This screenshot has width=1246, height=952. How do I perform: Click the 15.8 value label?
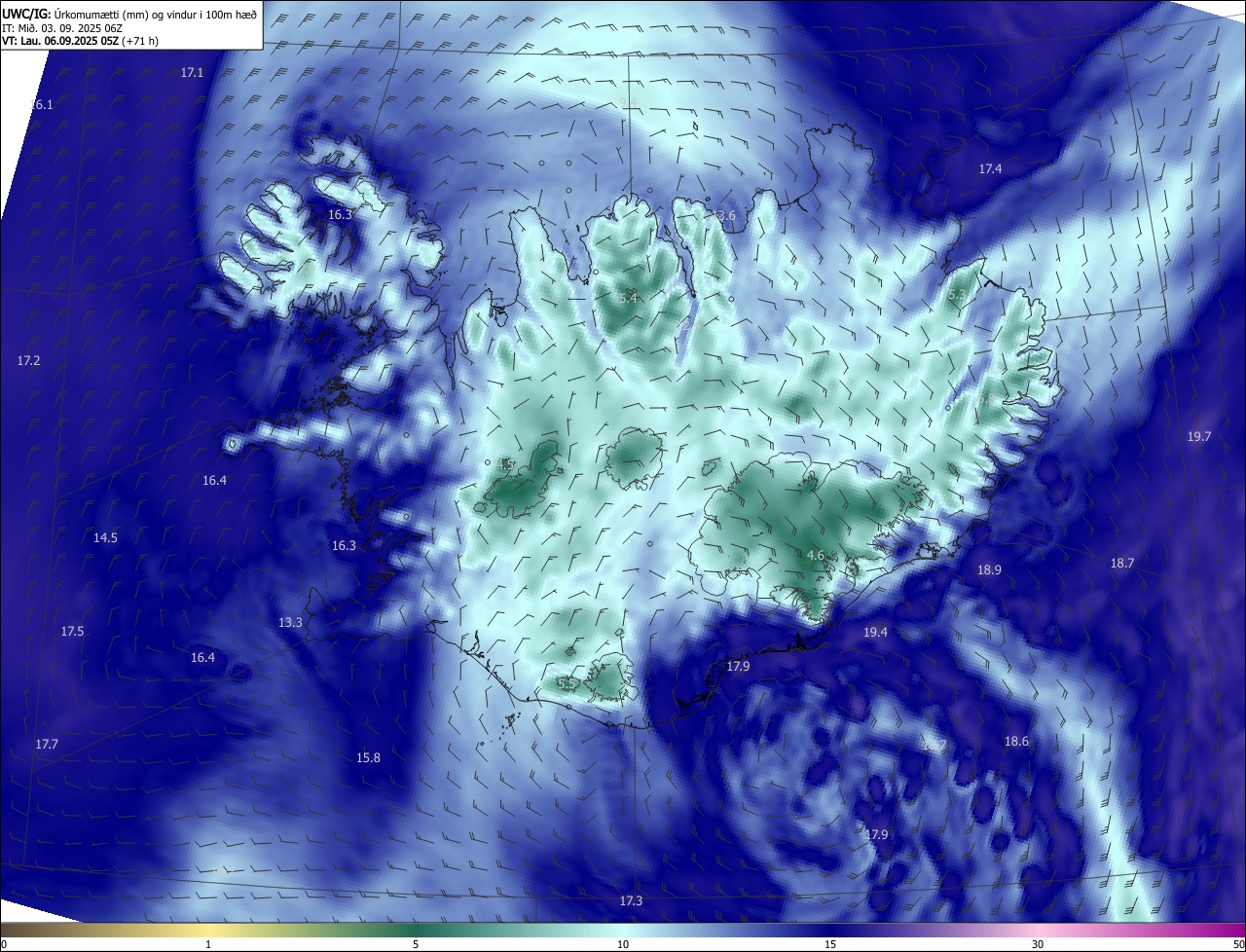(368, 758)
